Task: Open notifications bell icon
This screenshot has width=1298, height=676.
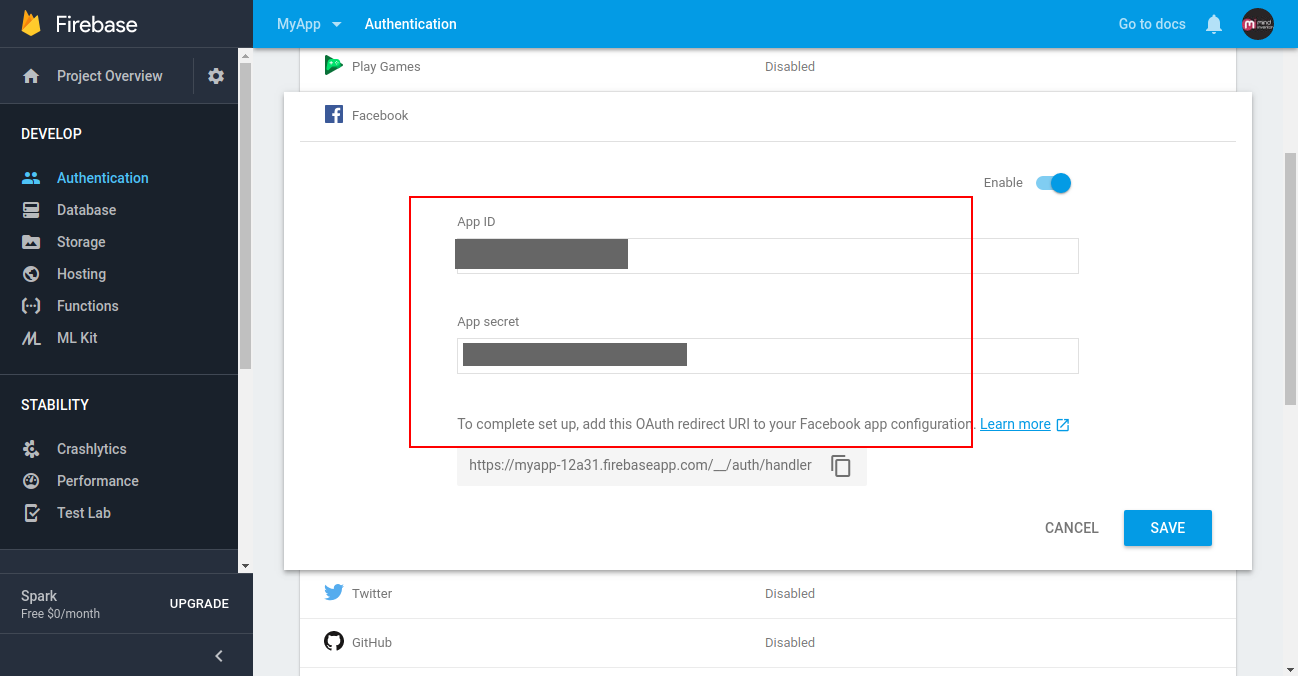Action: (1214, 24)
